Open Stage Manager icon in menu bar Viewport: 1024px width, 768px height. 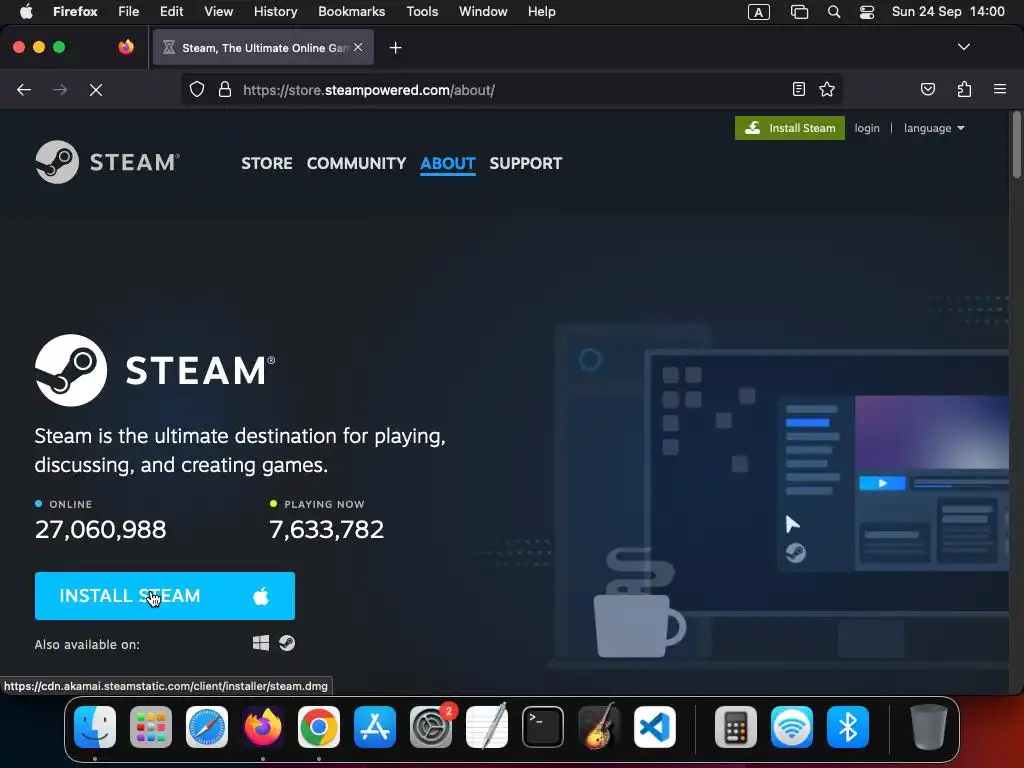[799, 12]
